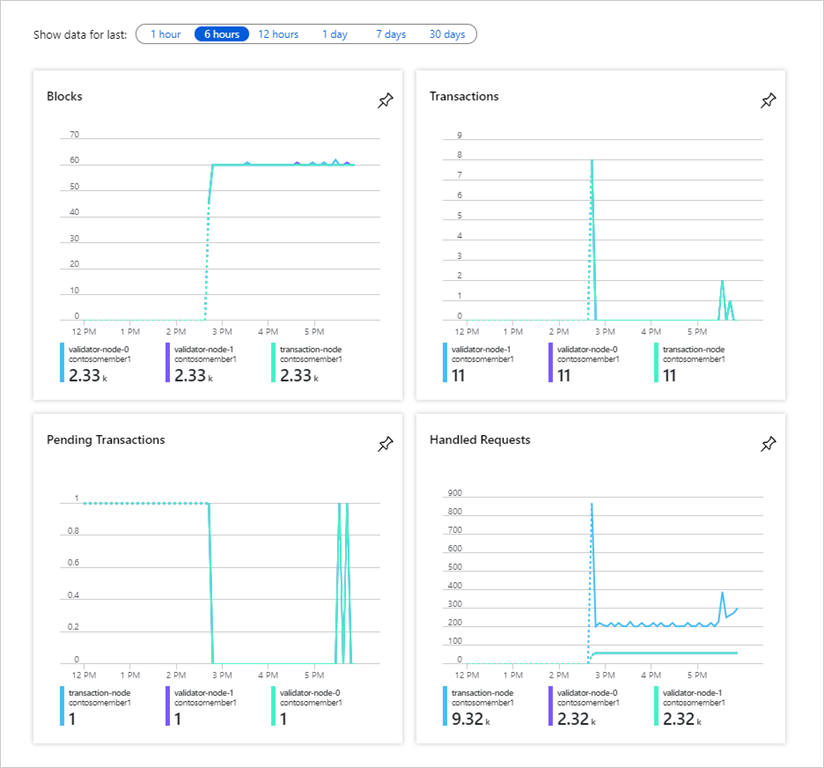Show data for last 30 days
The image size is (824, 768).
click(447, 34)
